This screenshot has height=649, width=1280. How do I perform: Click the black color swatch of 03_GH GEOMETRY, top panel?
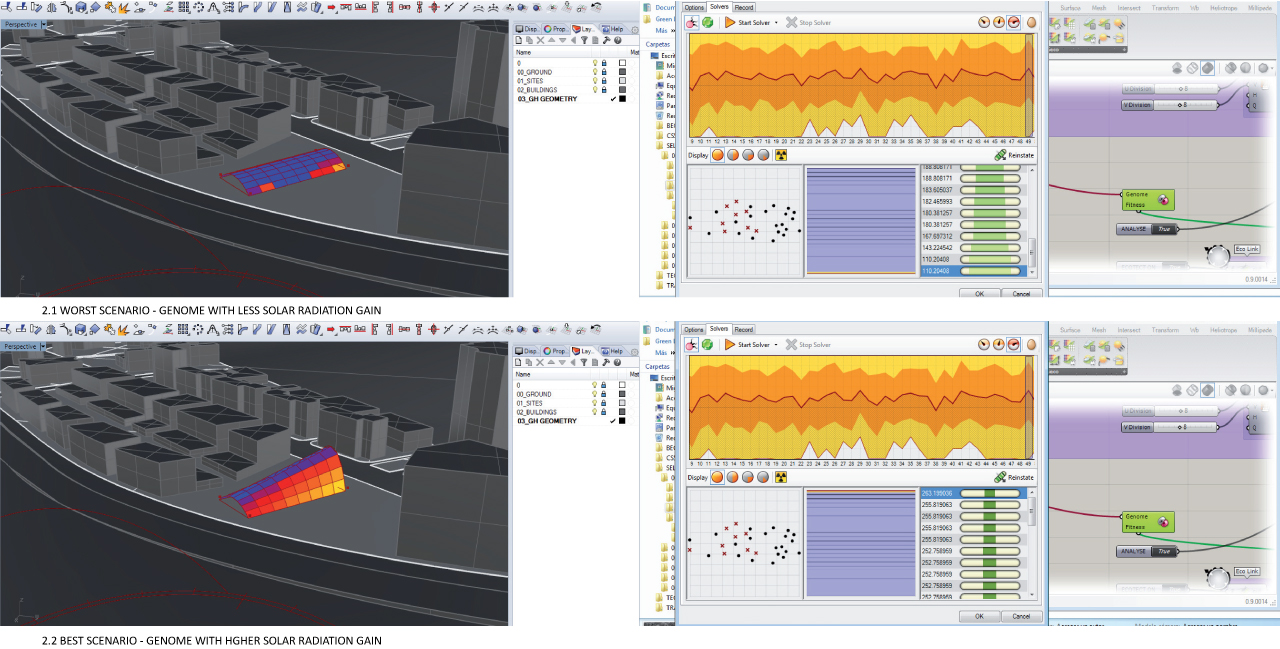click(622, 99)
